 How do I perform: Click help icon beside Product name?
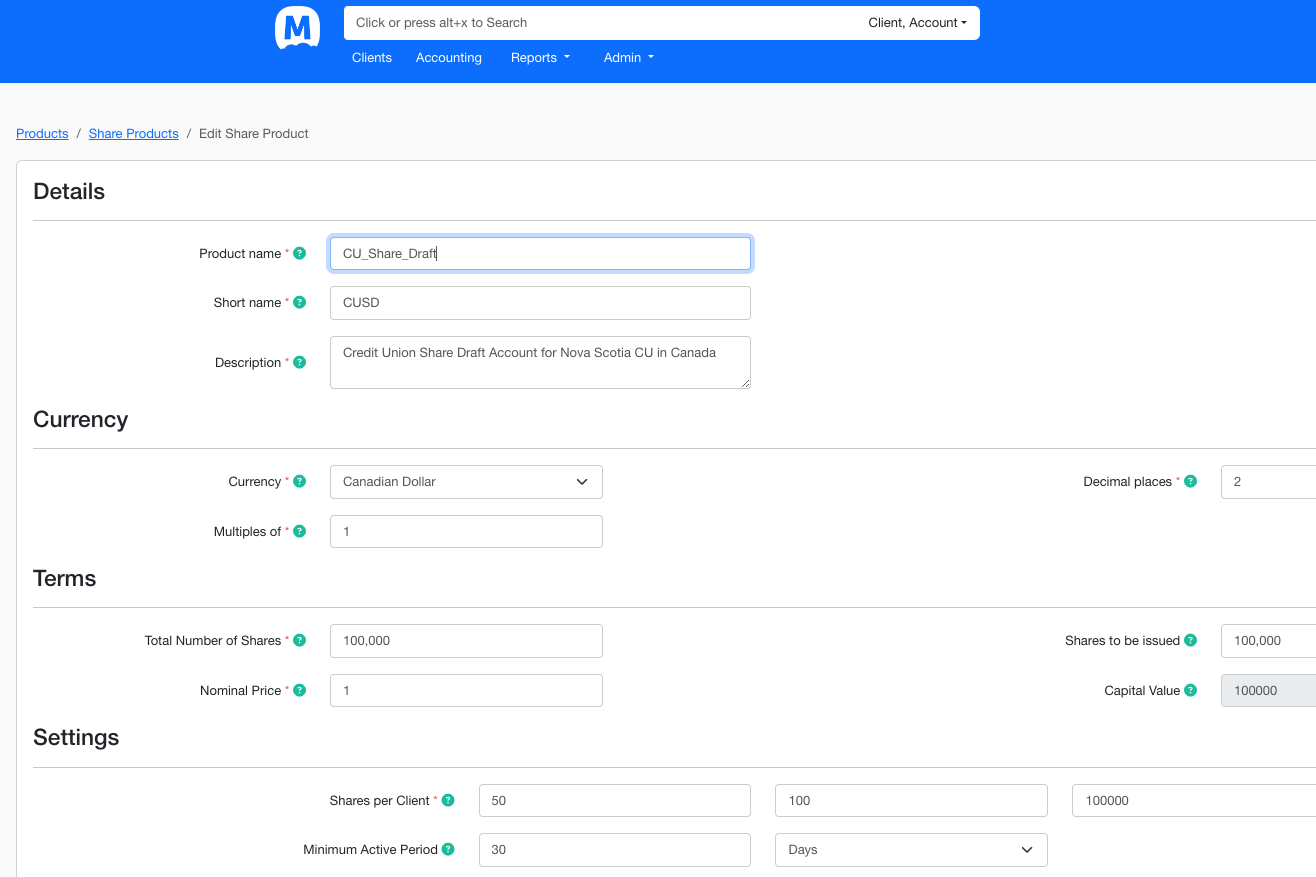pos(299,254)
